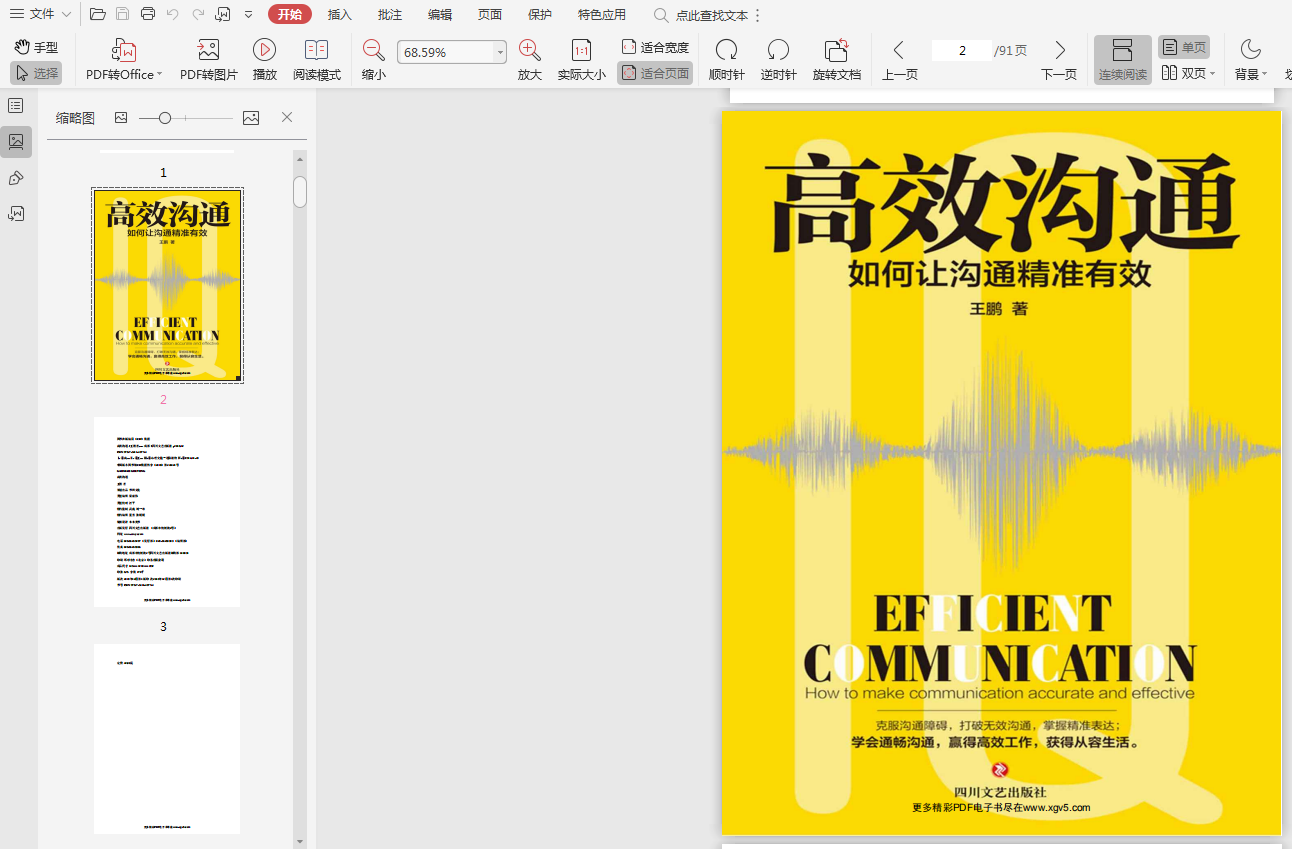Click 实际大小 actual size icon
This screenshot has width=1292, height=849.
[x=581, y=51]
